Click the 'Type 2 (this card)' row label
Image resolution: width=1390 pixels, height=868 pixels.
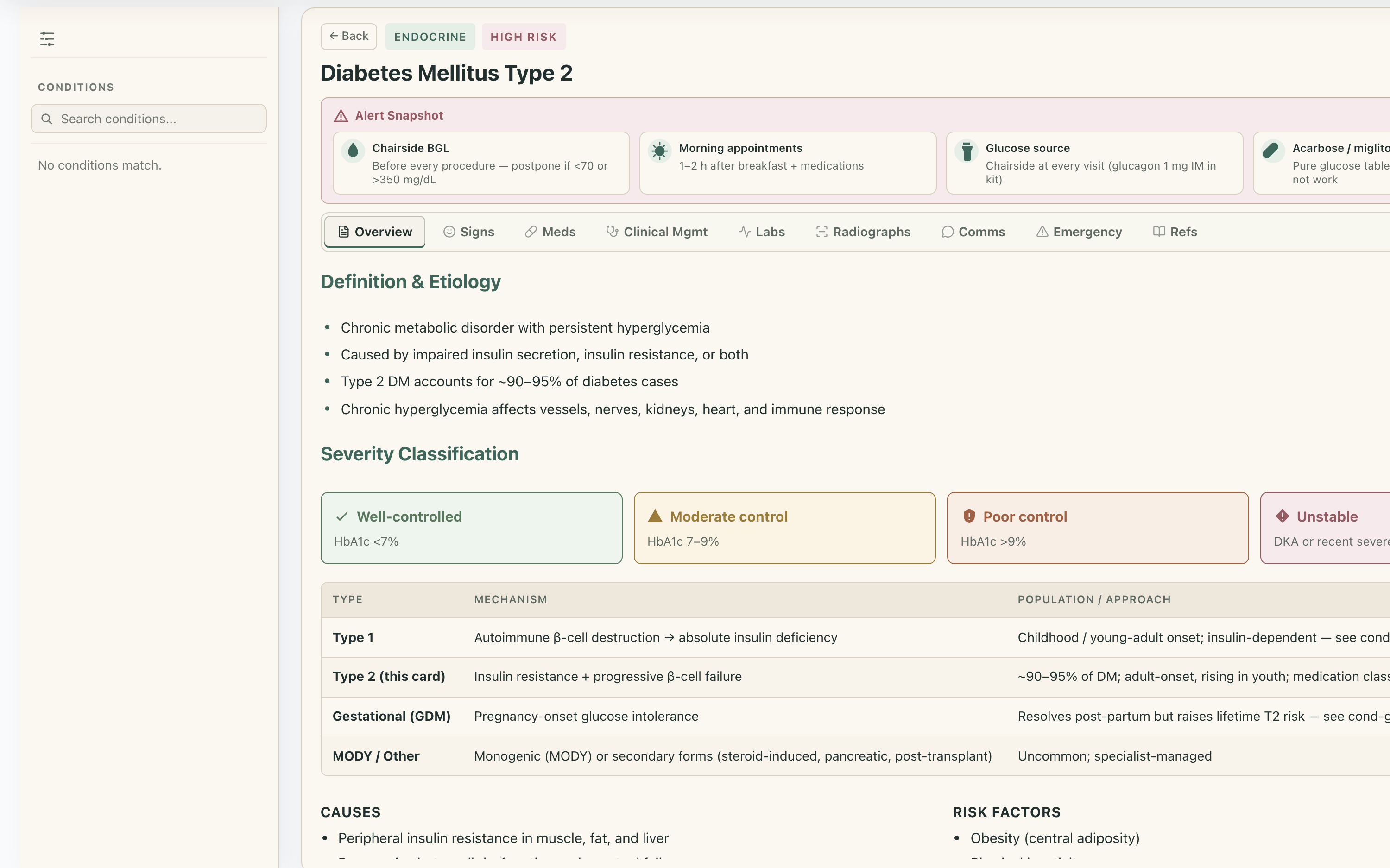(389, 677)
